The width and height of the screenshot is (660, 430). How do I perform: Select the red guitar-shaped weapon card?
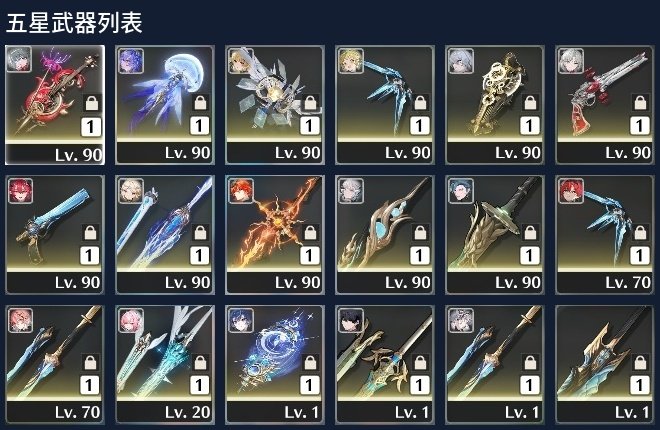[x=55, y=105]
